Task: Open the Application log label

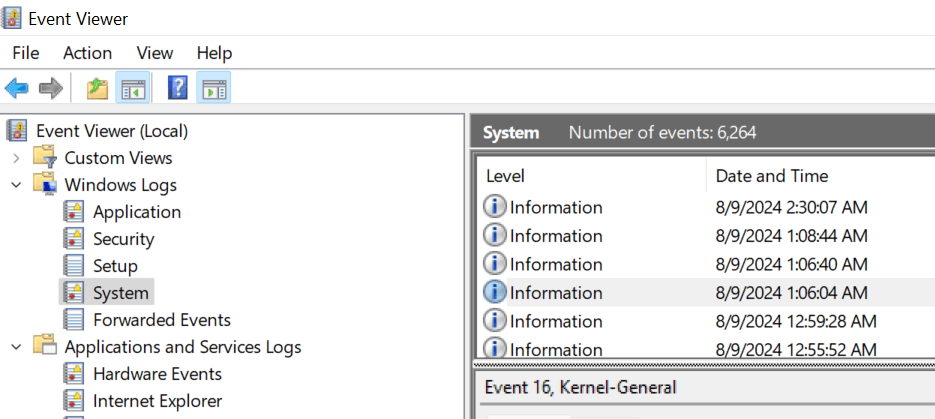Action: pos(137,212)
